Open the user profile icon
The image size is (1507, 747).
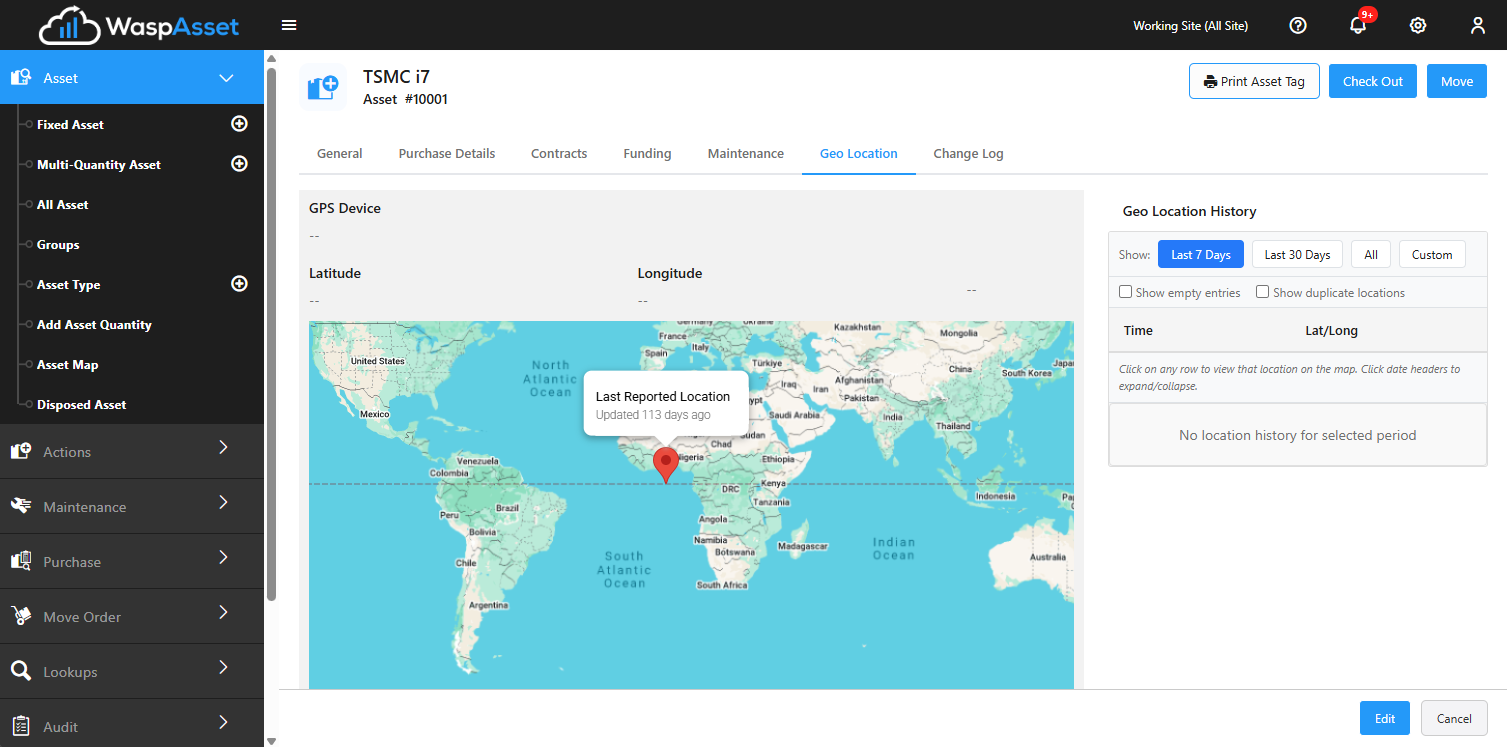[1478, 26]
